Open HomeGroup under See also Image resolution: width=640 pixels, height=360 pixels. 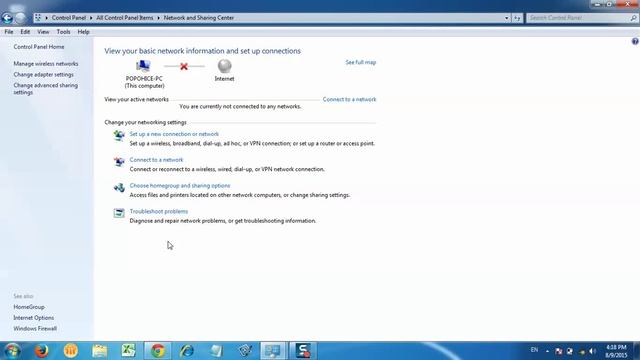click(29, 307)
